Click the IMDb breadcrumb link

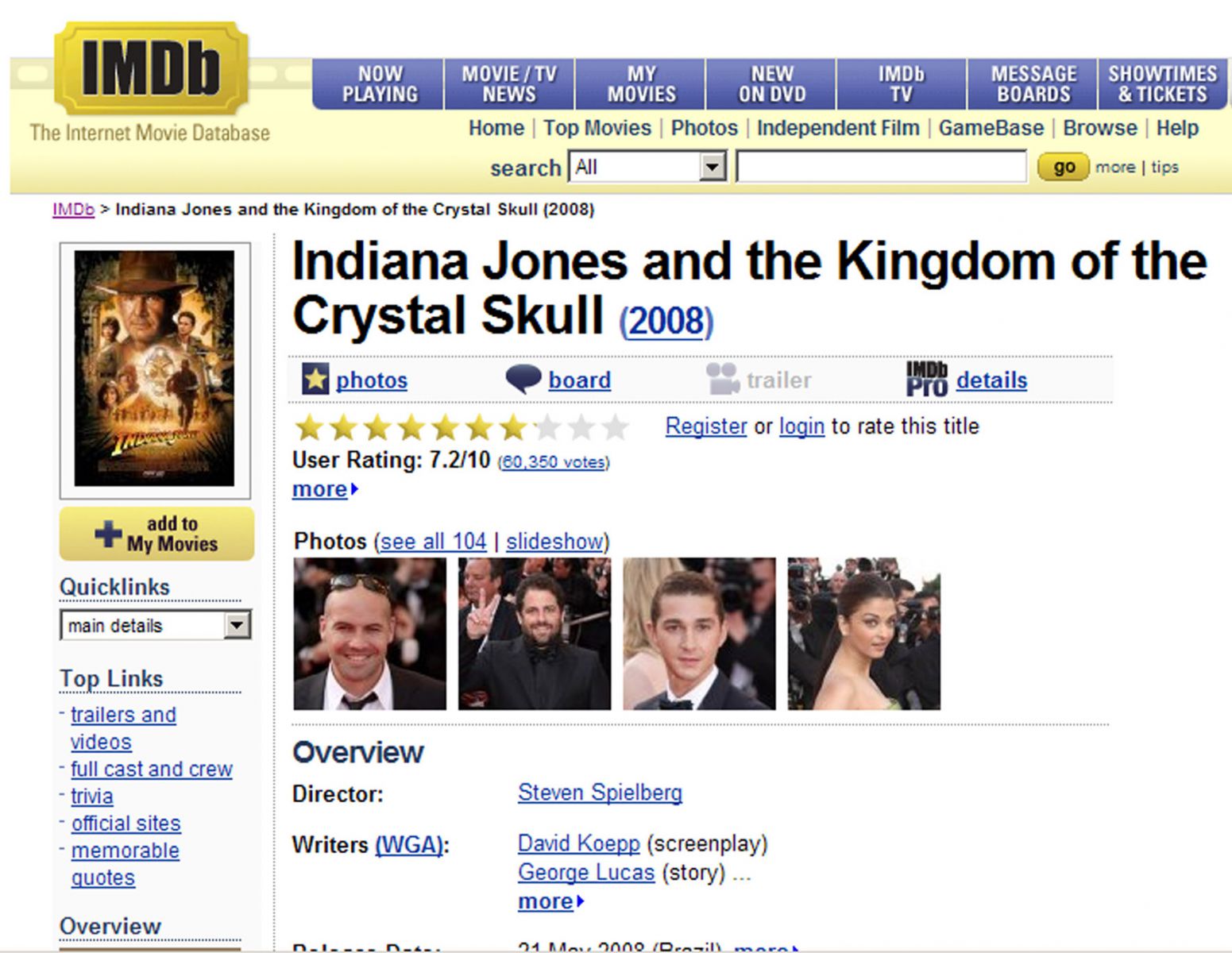(73, 210)
